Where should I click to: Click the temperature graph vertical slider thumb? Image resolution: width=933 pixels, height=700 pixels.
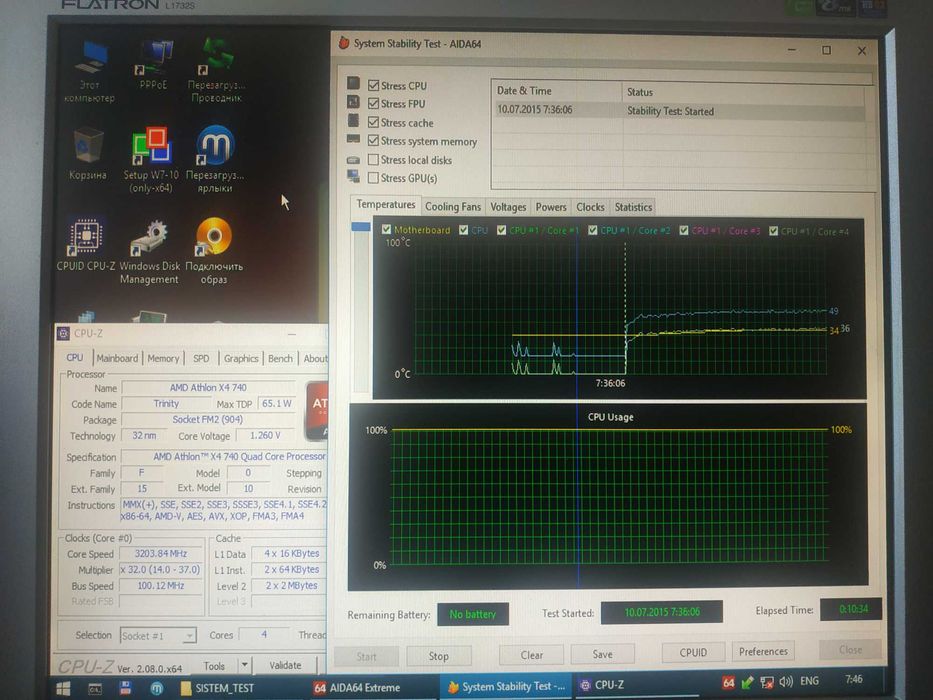(361, 226)
